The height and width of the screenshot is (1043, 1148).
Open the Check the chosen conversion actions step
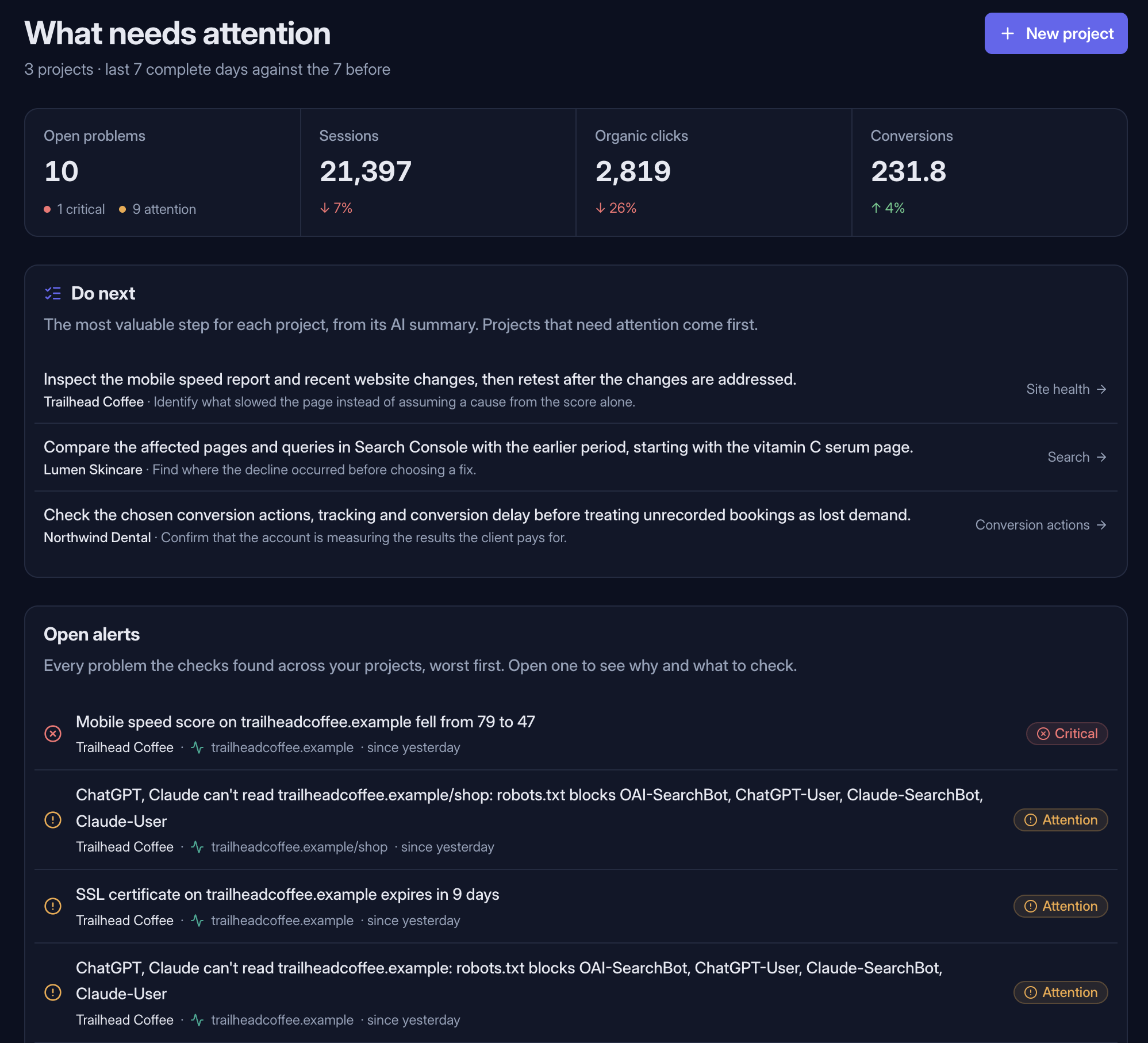(575, 526)
